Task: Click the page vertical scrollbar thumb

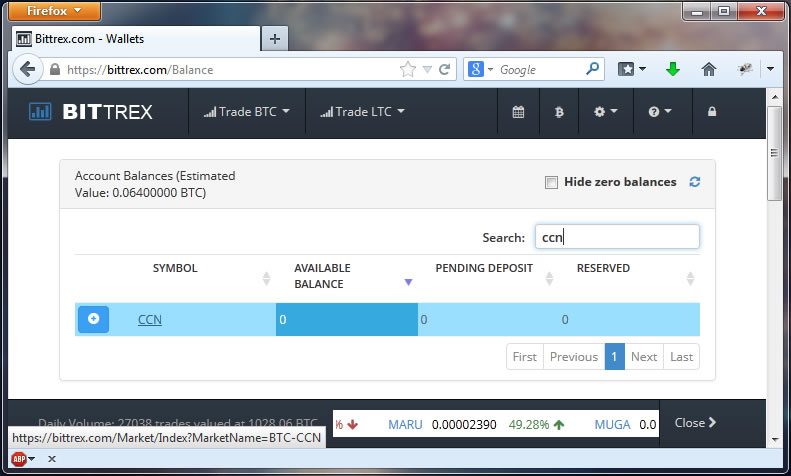Action: (x=774, y=153)
